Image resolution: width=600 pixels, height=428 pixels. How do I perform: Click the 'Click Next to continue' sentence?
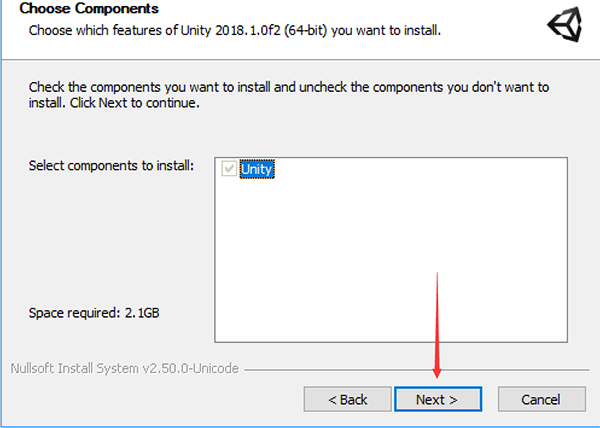pyautogui.click(x=137, y=103)
